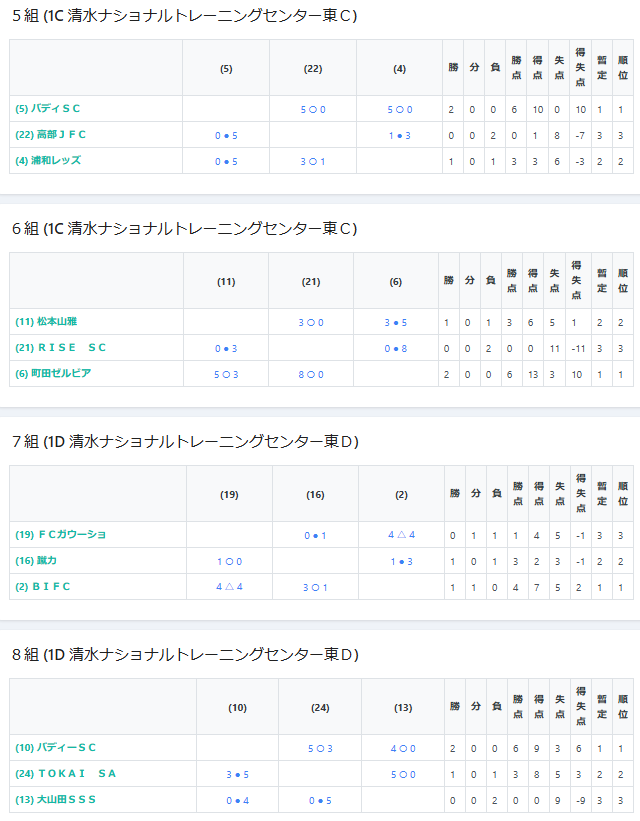Open the ＢＩＦＣ team link
Viewport: 640px width, 821px height.
pos(42,586)
